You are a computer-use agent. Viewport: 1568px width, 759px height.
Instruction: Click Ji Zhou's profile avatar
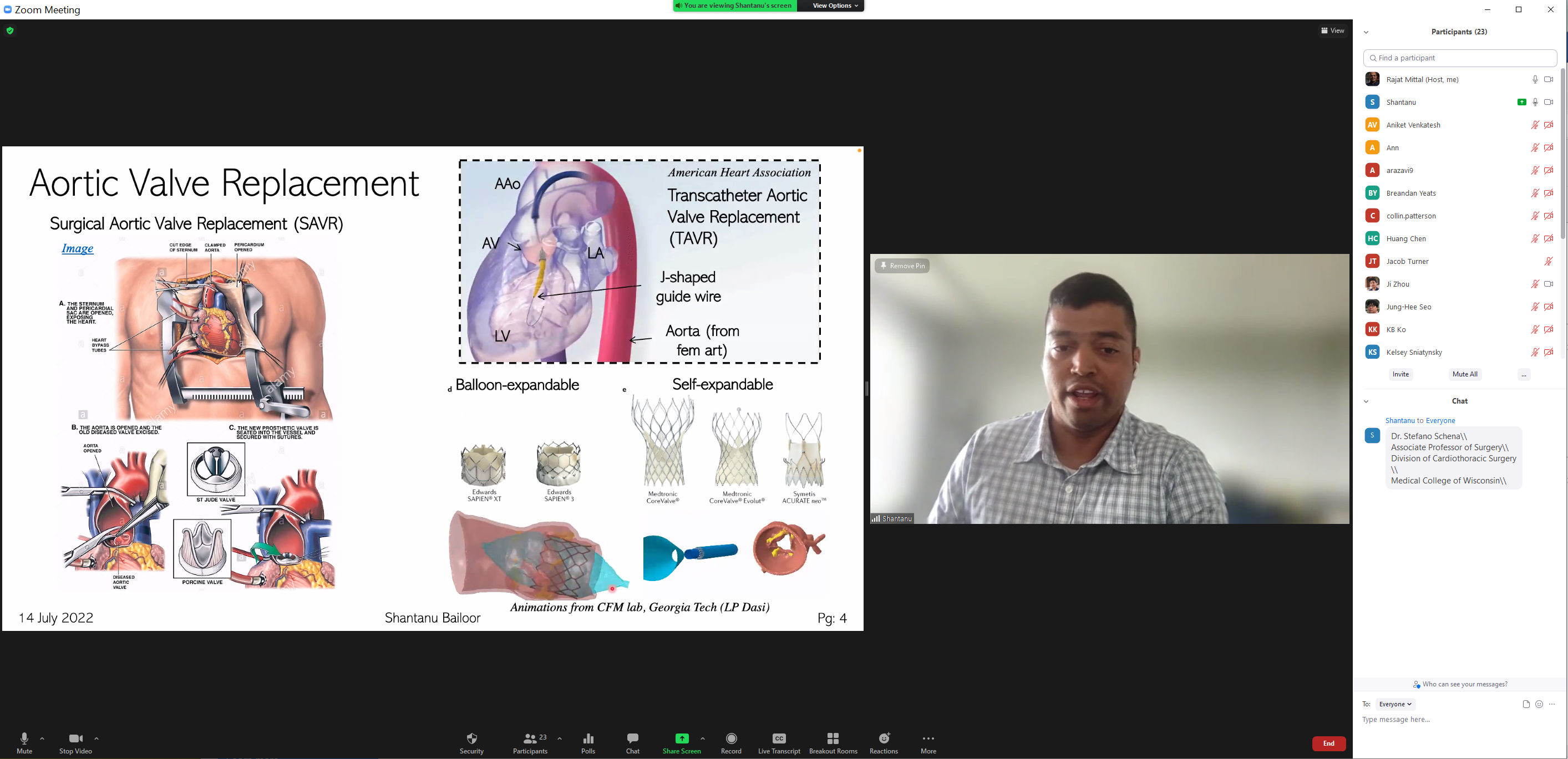(x=1372, y=284)
